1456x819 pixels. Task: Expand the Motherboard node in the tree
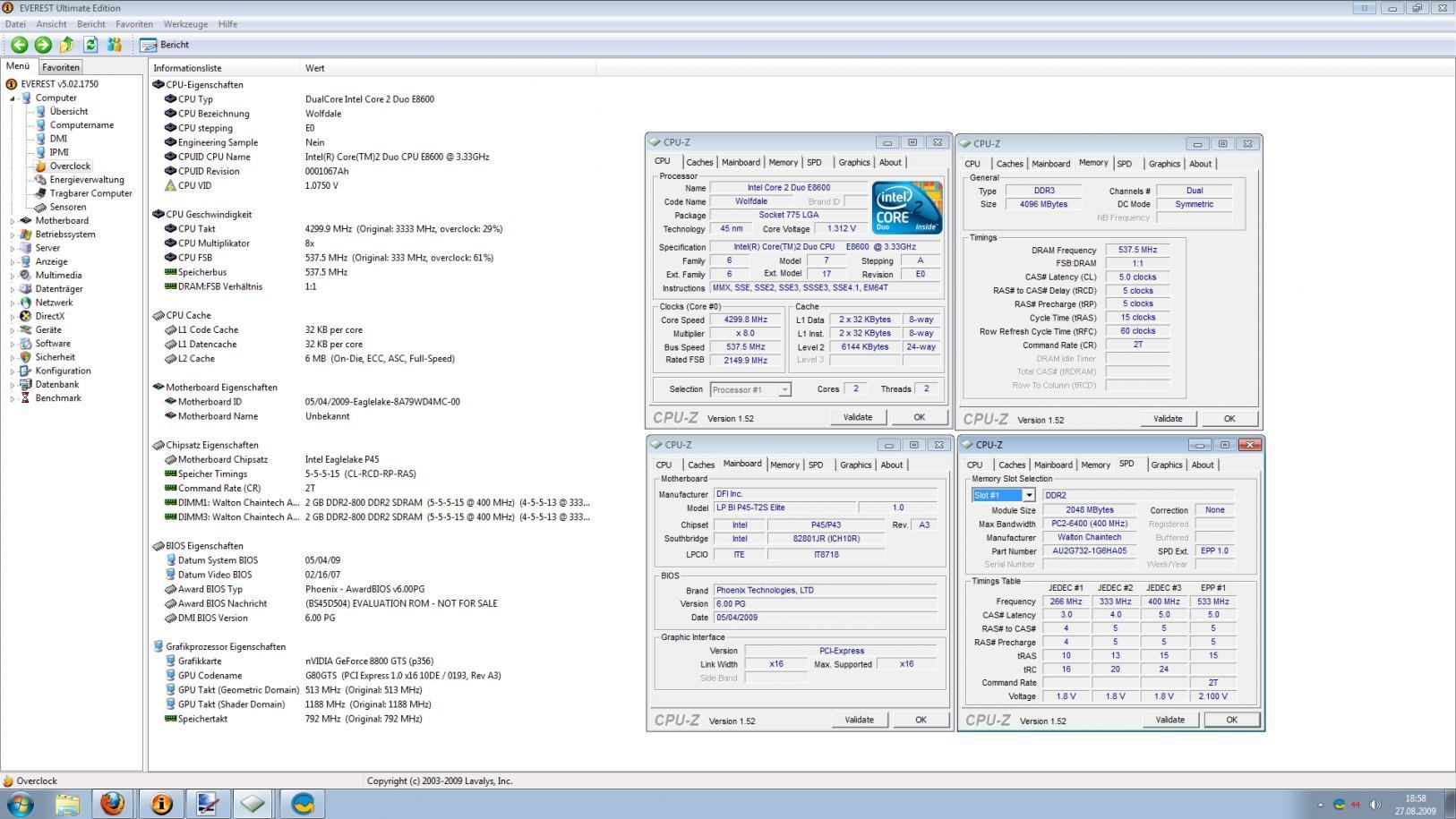(x=13, y=221)
